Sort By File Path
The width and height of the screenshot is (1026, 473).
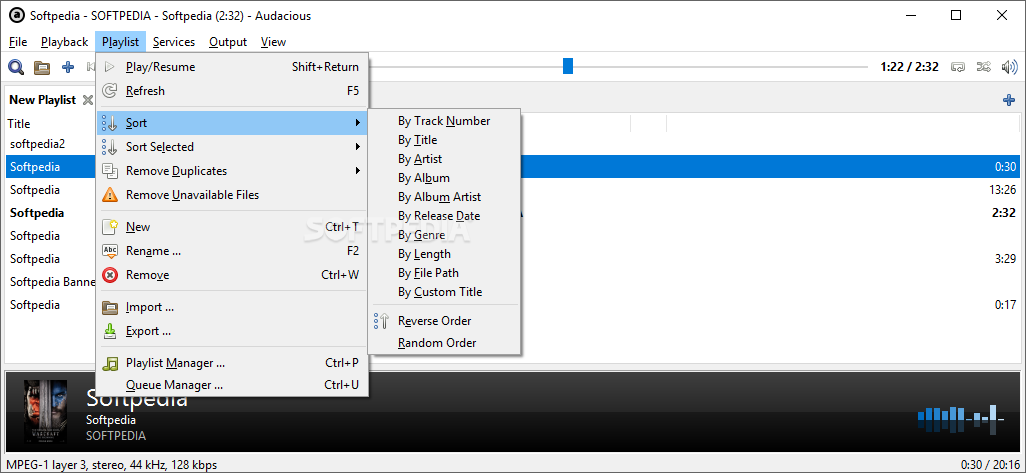point(444,273)
